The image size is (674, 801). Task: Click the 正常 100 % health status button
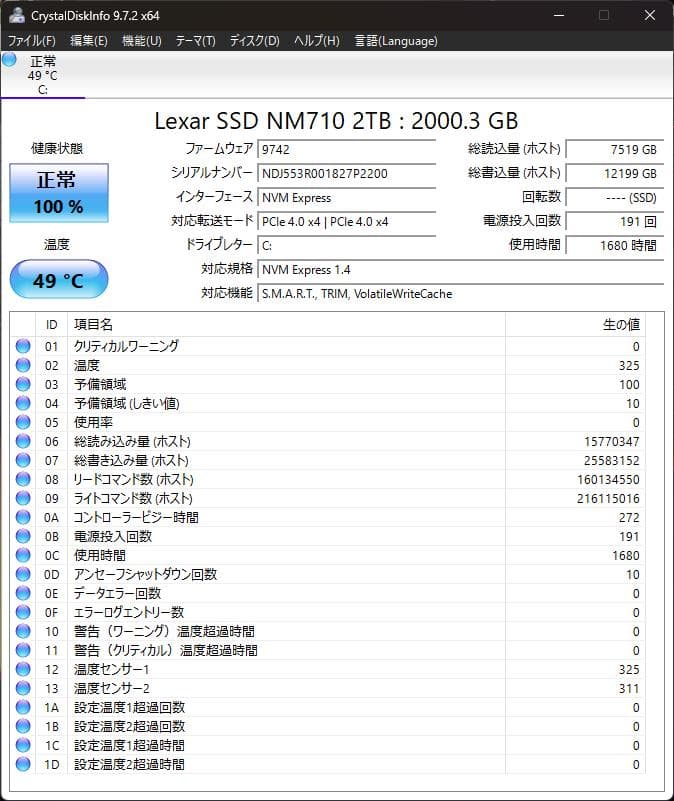coord(59,193)
